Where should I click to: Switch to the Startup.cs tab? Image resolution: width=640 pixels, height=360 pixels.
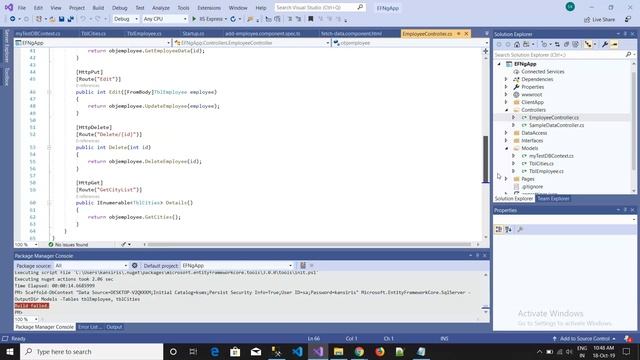tap(193, 33)
